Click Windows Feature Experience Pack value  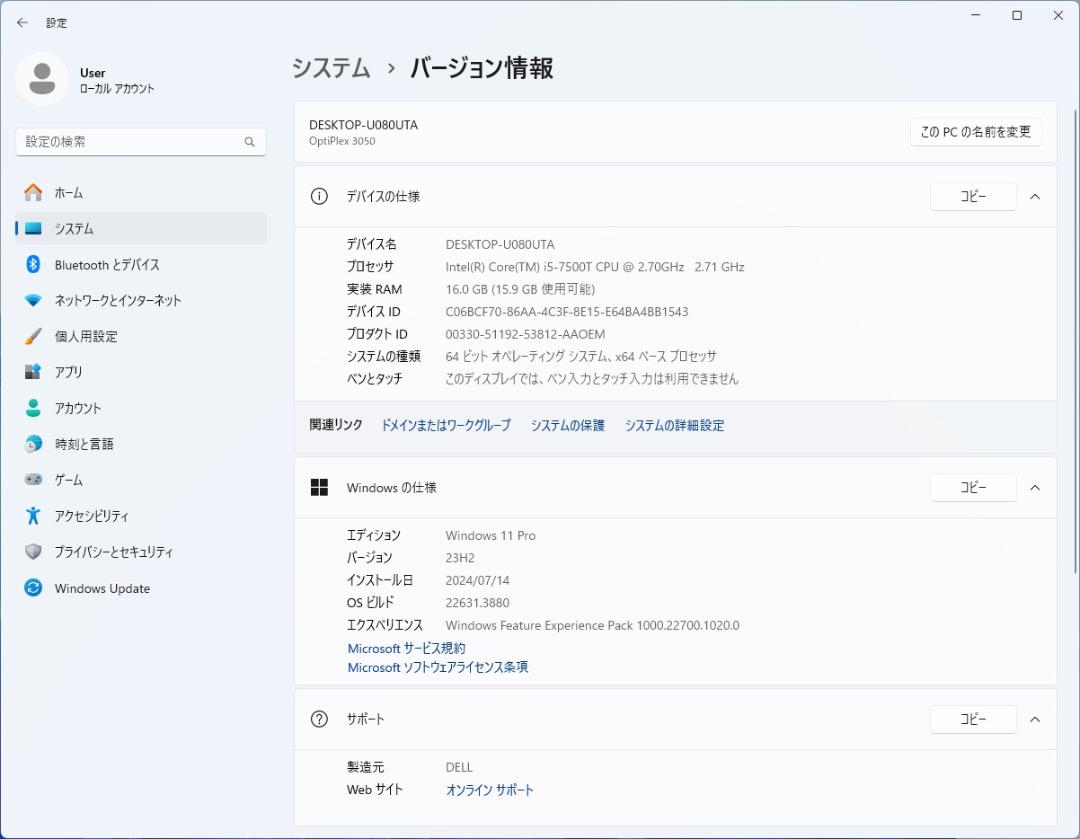pyautogui.click(x=592, y=625)
